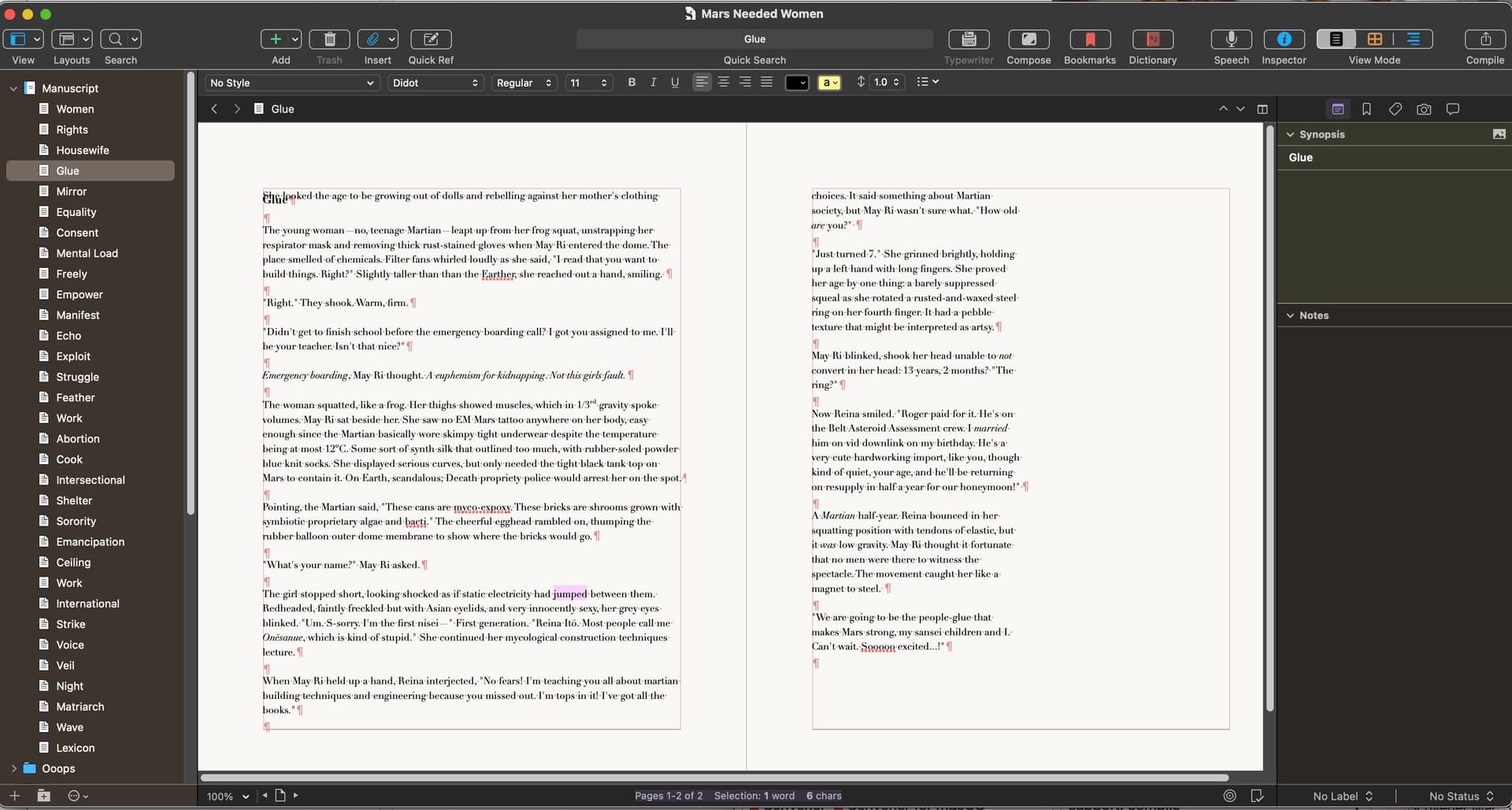This screenshot has height=810, width=1512.
Task: Click the Search magnifier toolbar icon
Action: (x=115, y=39)
